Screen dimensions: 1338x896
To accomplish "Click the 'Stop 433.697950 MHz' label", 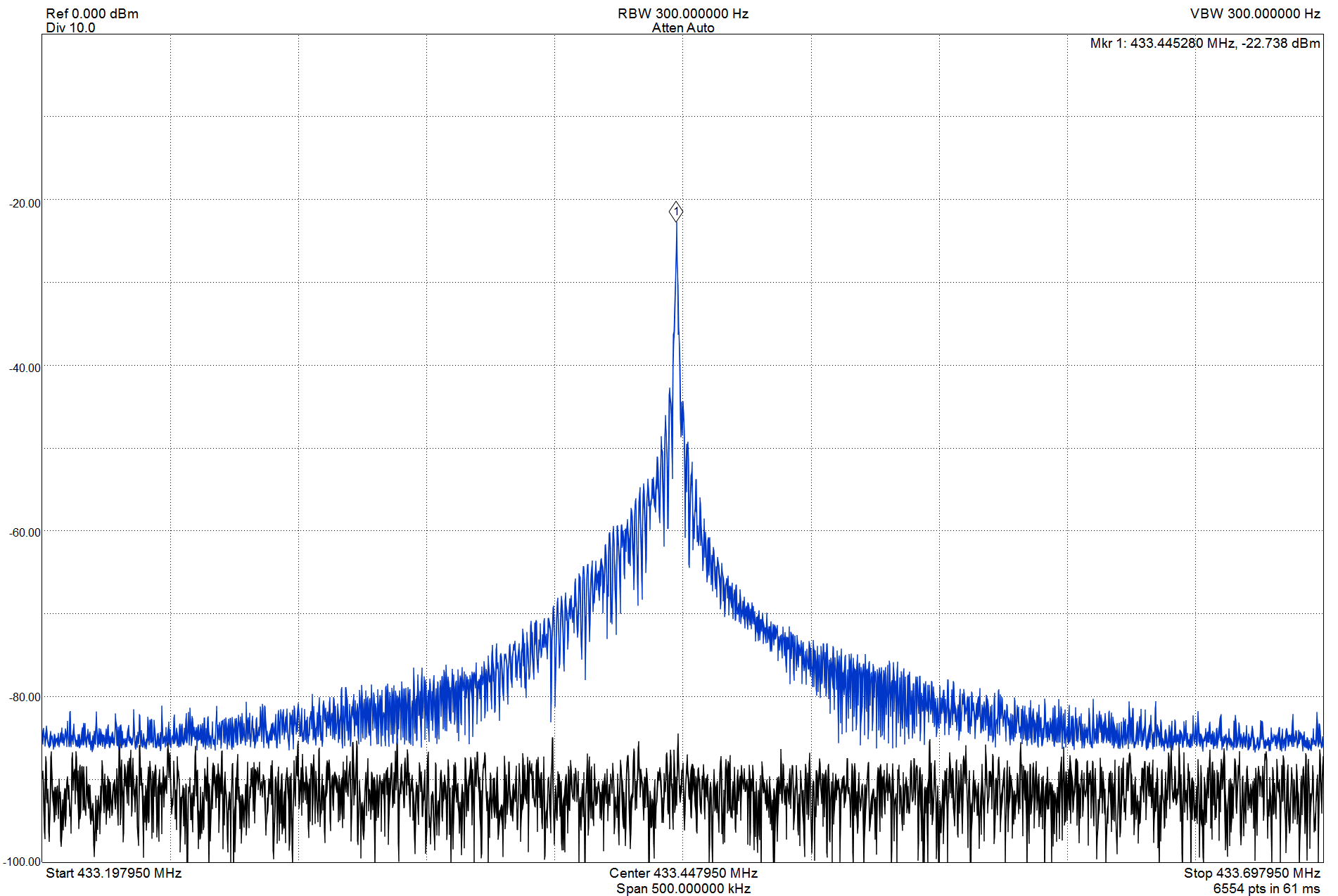I will click(1252, 873).
